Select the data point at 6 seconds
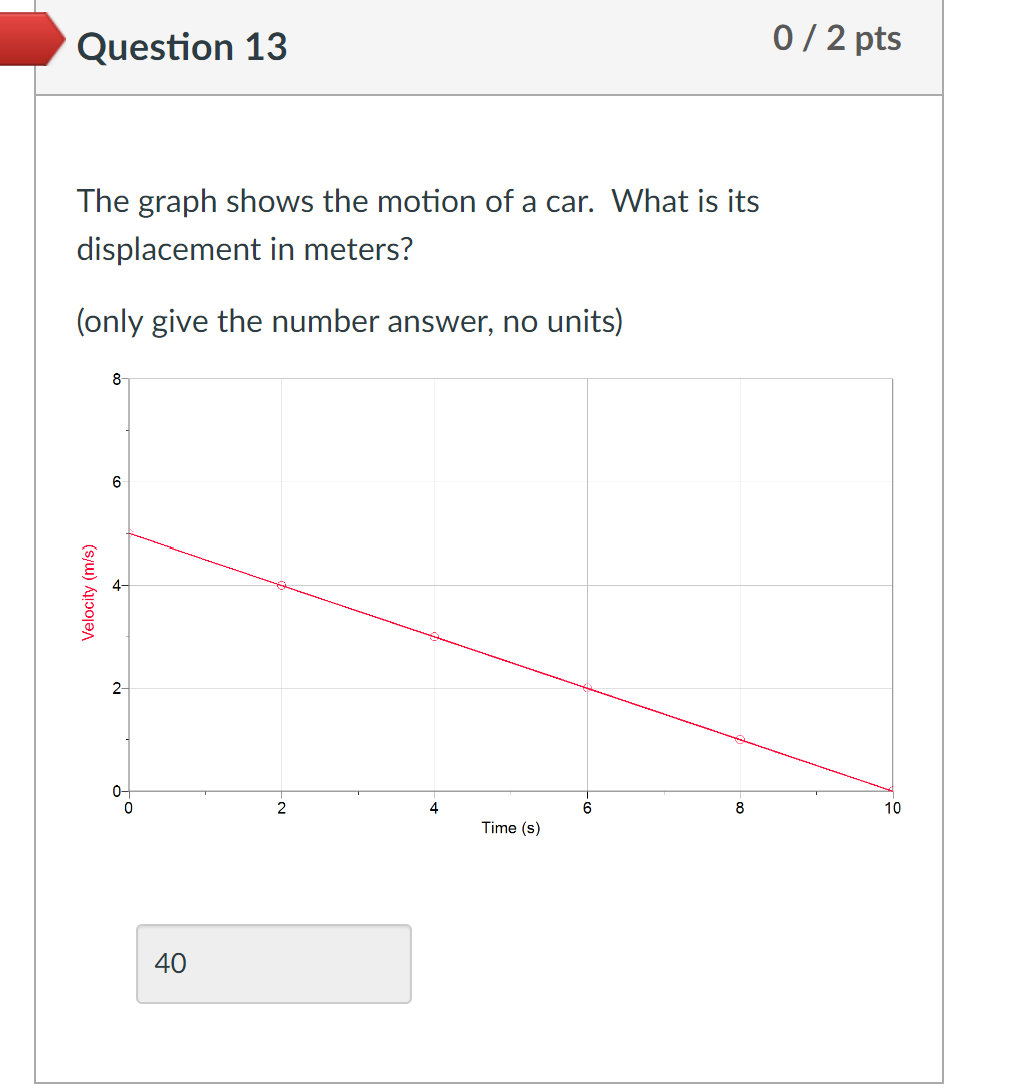The image size is (1014, 1092). [x=588, y=687]
